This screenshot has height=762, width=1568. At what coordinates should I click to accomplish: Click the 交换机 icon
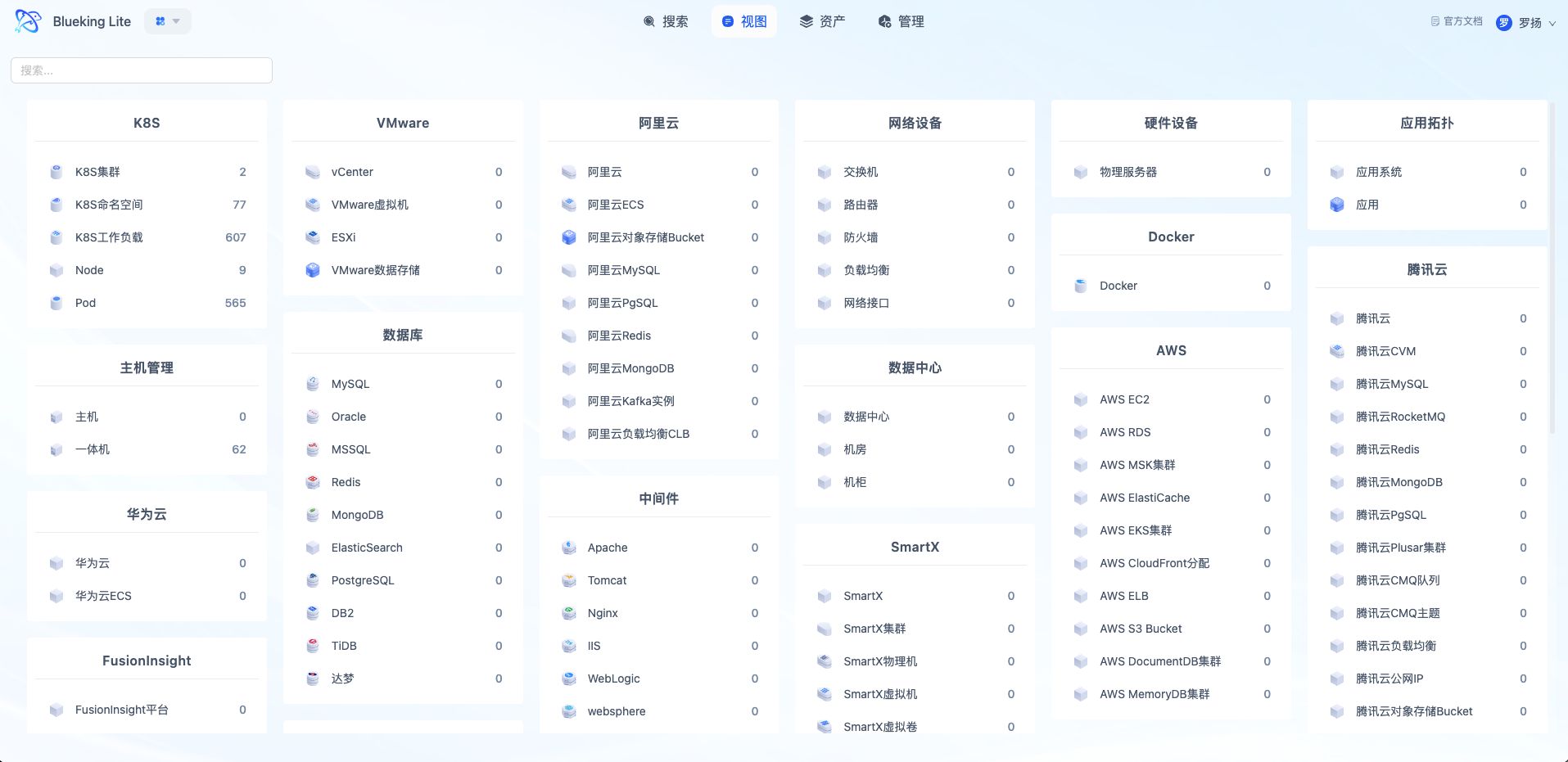pos(825,172)
